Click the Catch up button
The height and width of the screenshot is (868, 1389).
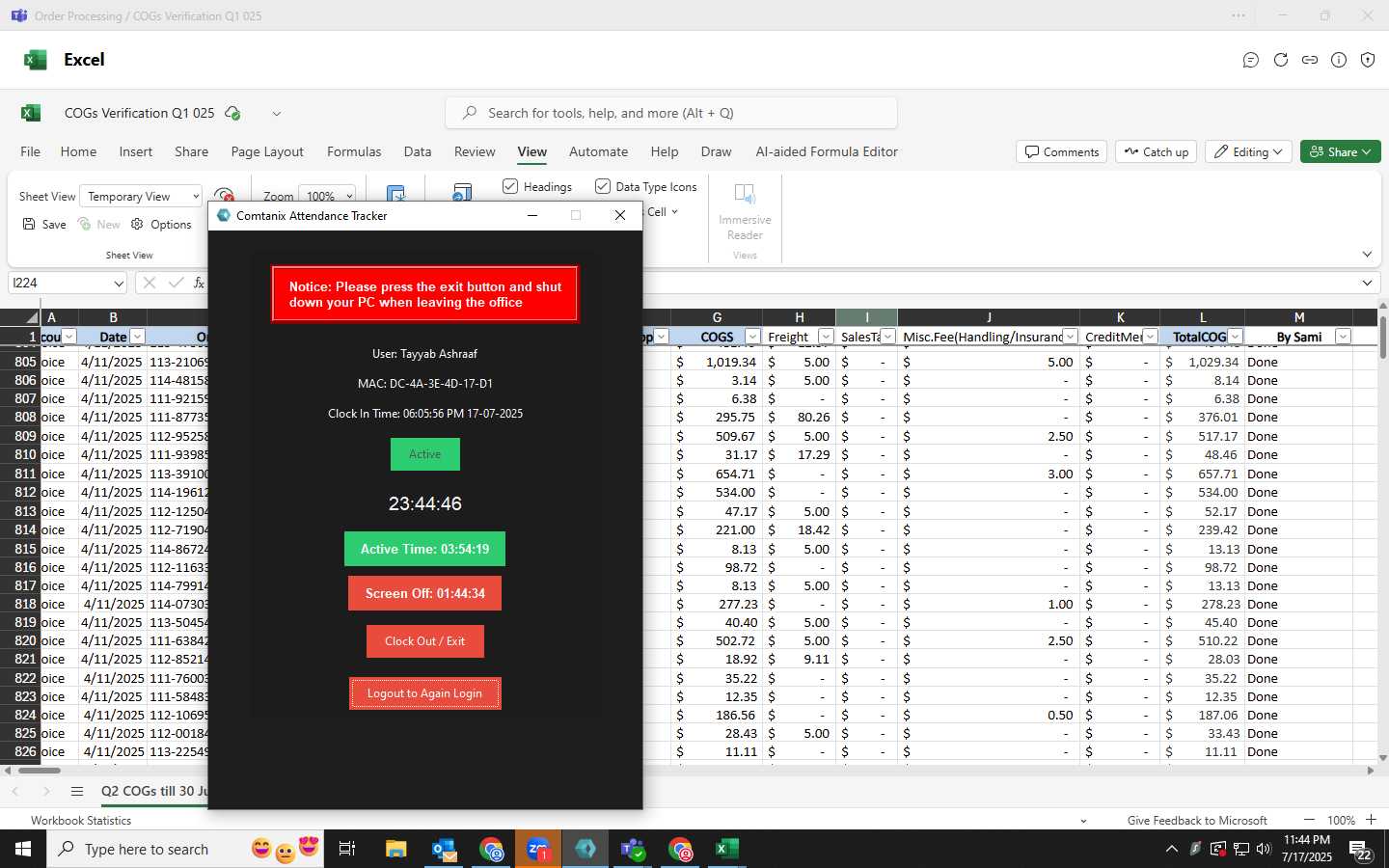[1156, 151]
